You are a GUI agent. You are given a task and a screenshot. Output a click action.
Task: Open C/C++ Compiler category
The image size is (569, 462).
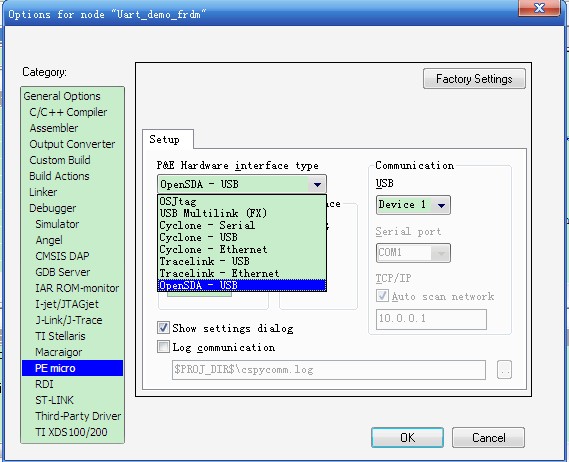pos(68,112)
